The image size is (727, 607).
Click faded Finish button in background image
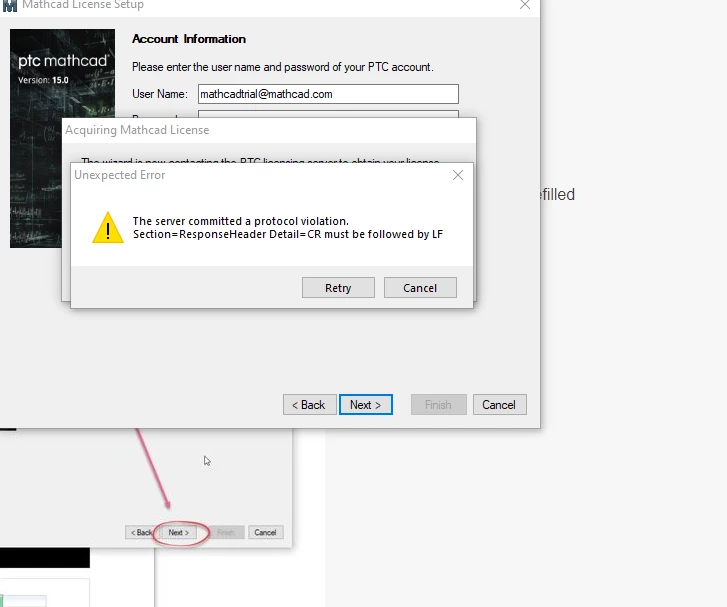point(226,532)
